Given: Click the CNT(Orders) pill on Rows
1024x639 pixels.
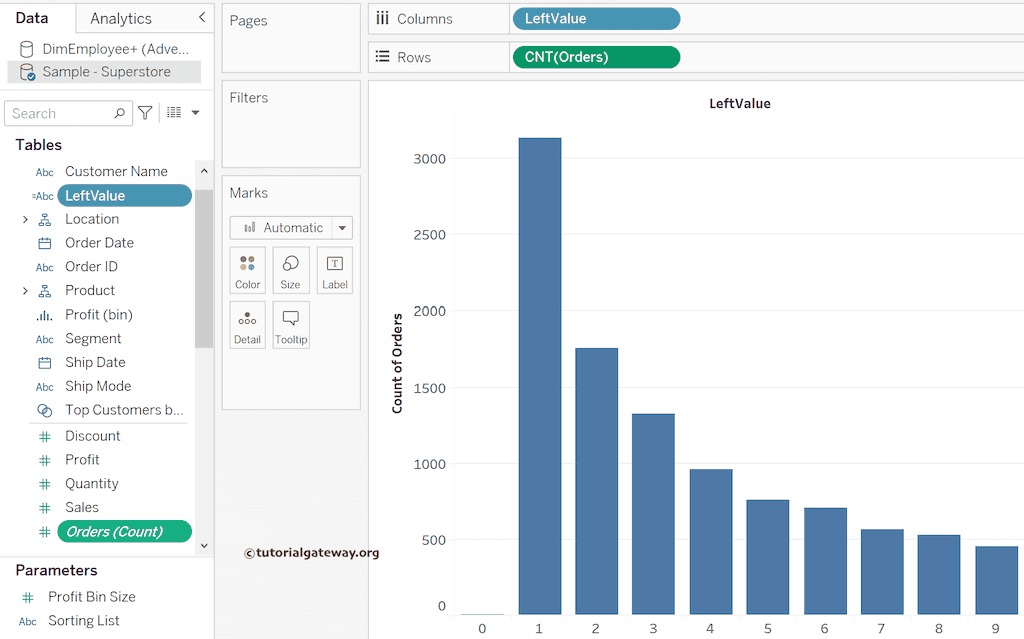Looking at the screenshot, I should tap(595, 57).
